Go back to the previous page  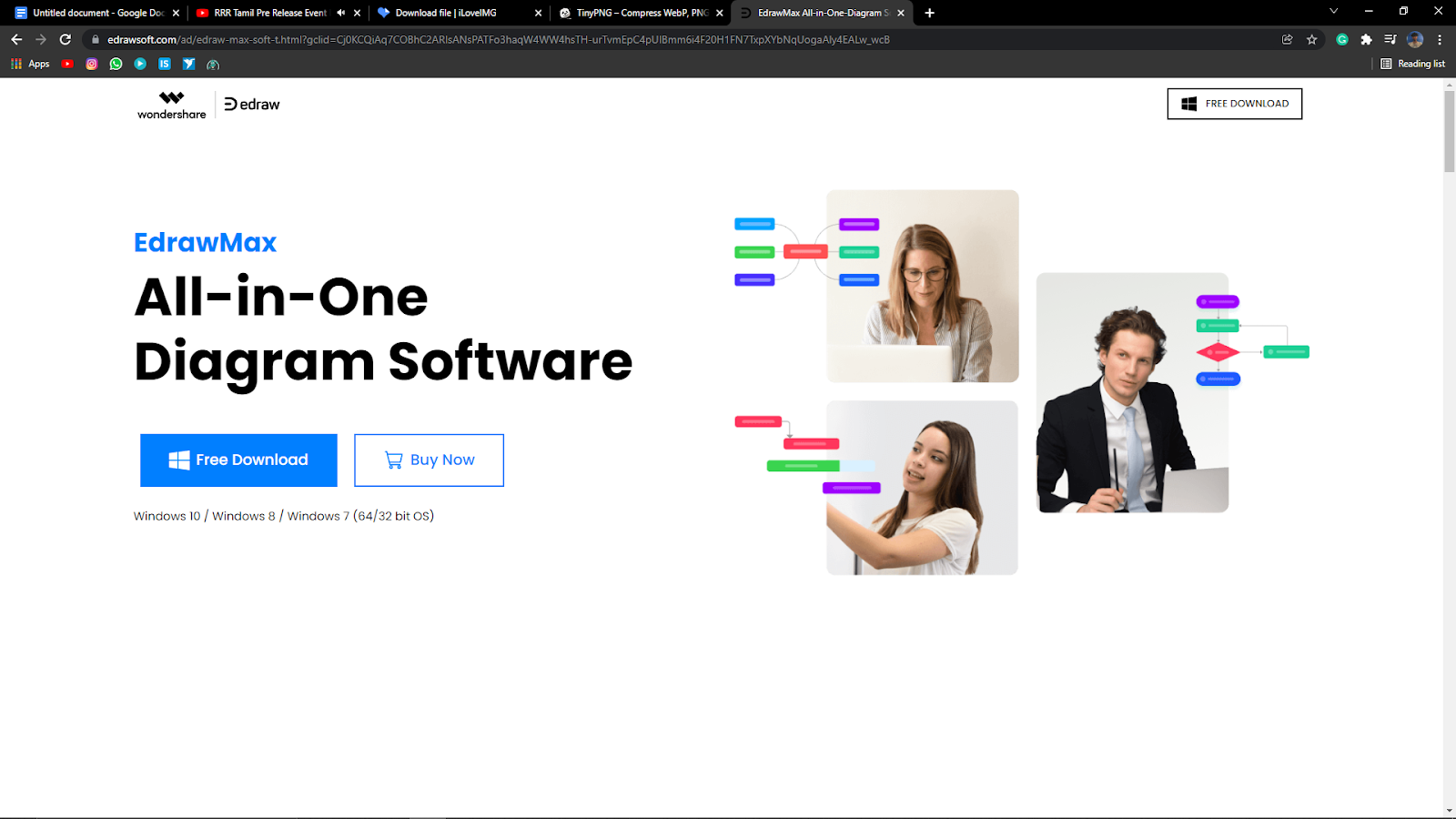[16, 39]
